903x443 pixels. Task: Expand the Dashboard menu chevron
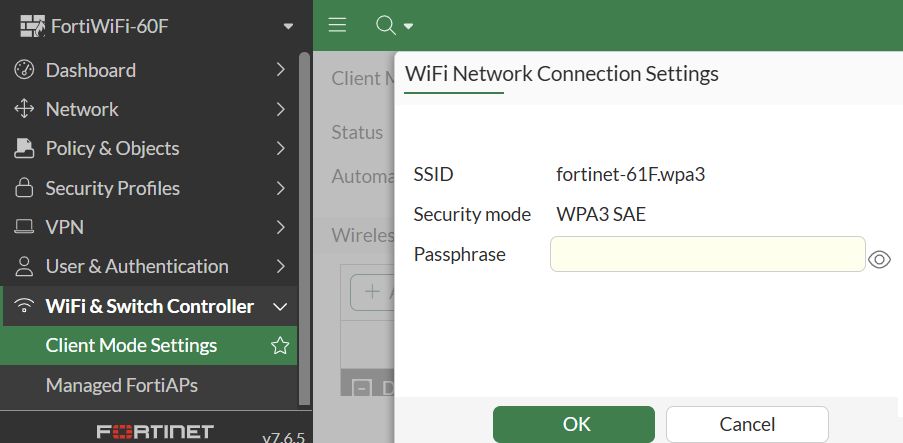tap(281, 70)
